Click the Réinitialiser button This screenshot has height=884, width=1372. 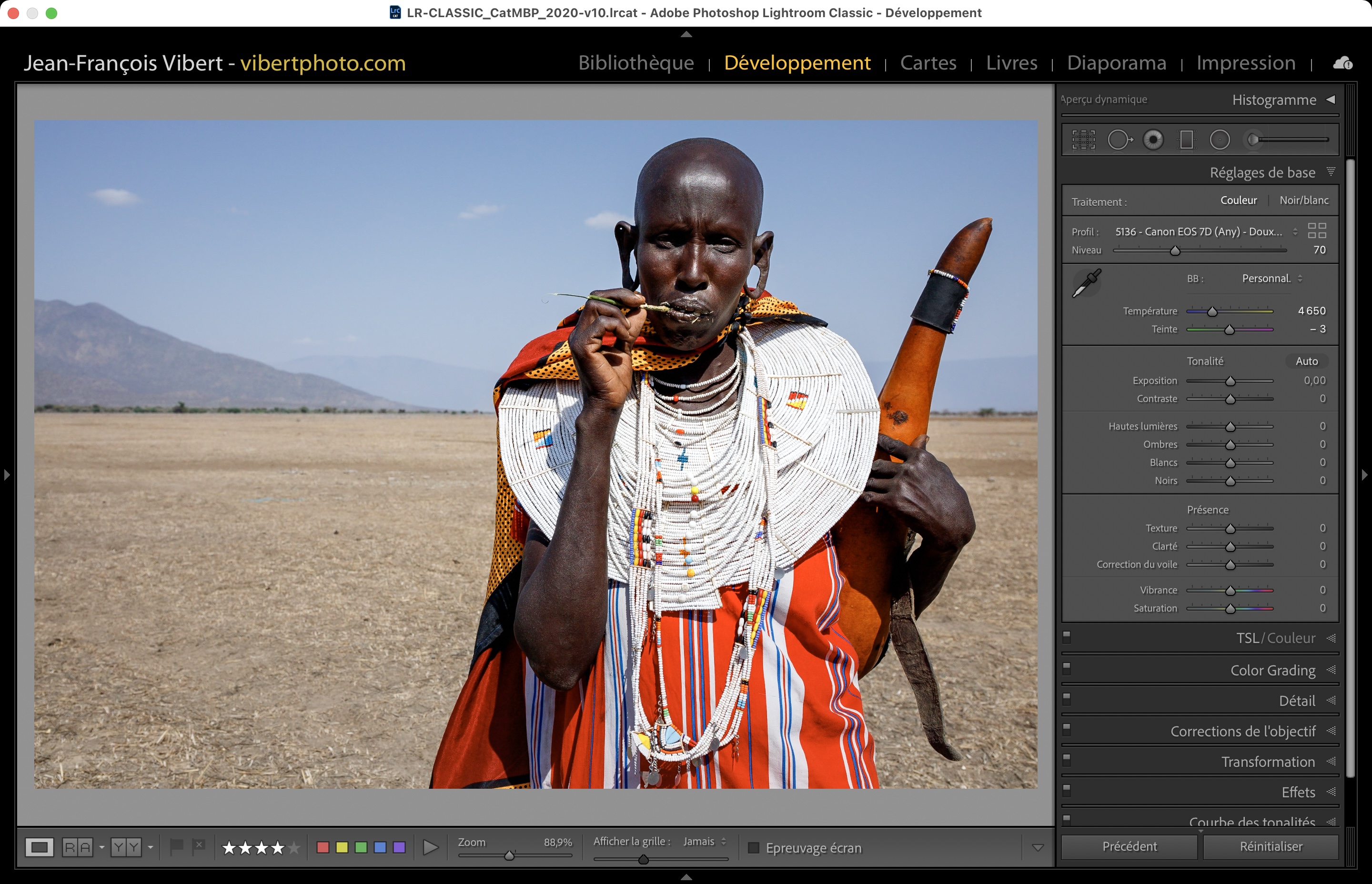click(1271, 847)
